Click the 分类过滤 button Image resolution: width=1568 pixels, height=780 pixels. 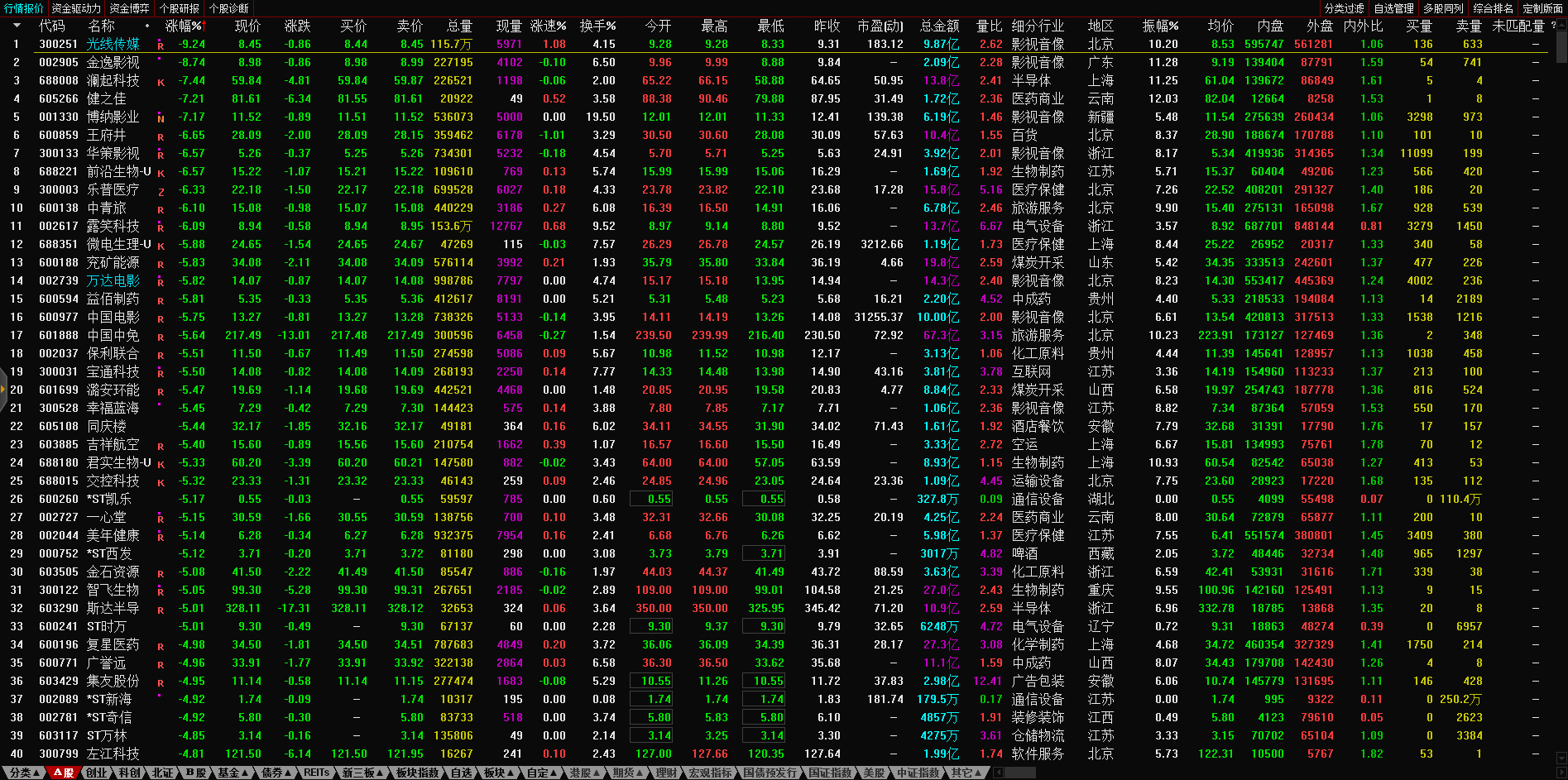point(1344,8)
